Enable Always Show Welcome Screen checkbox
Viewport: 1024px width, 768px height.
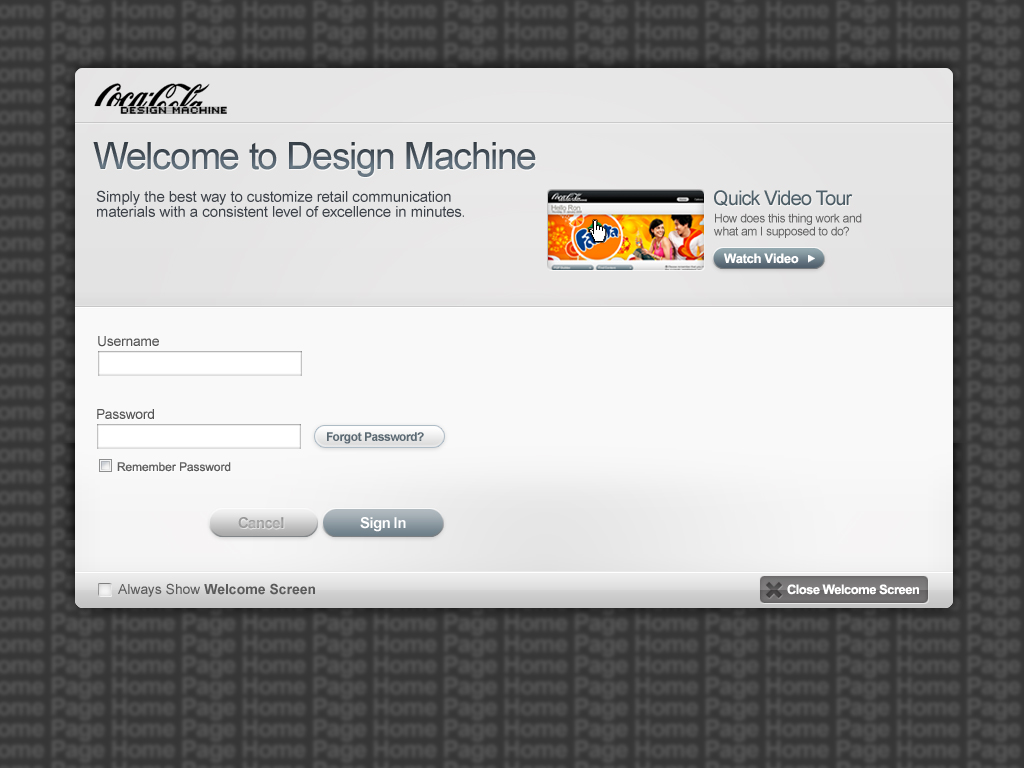pyautogui.click(x=104, y=590)
